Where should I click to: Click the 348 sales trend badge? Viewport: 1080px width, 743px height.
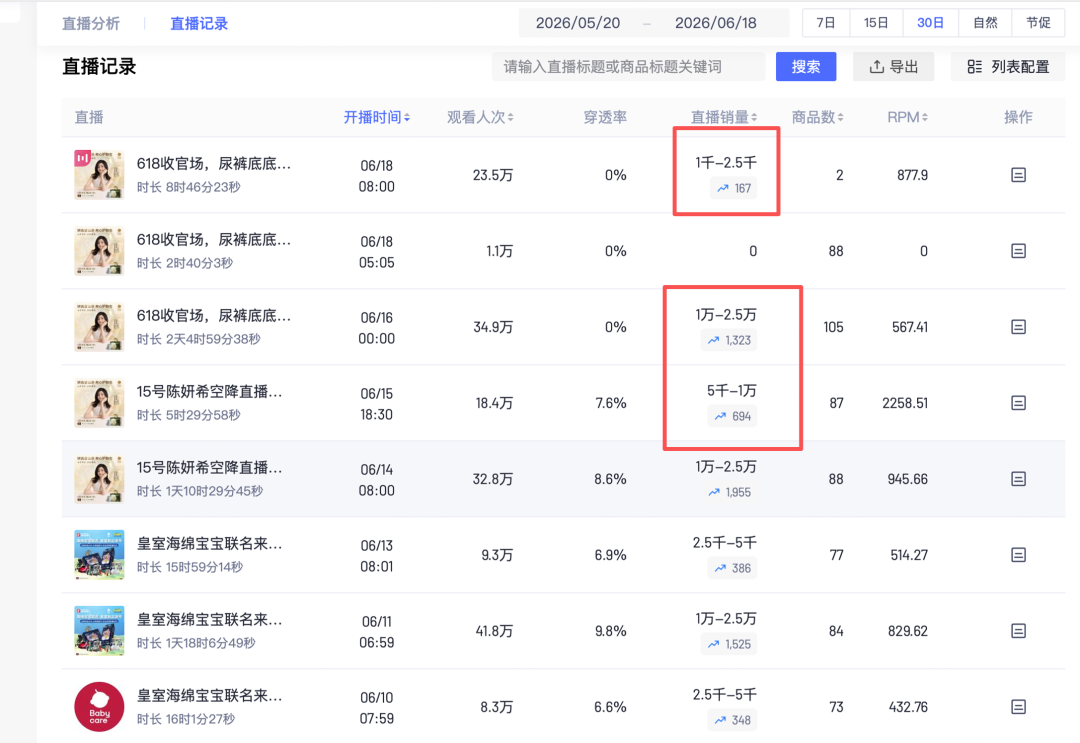coord(732,720)
